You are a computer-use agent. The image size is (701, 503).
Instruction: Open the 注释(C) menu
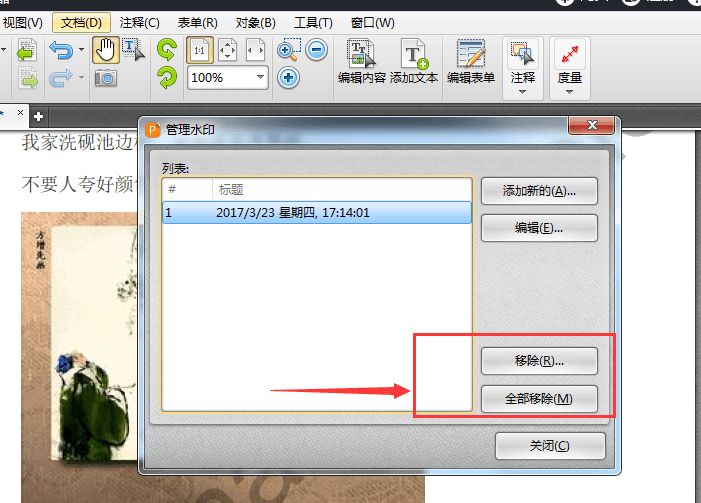139,23
